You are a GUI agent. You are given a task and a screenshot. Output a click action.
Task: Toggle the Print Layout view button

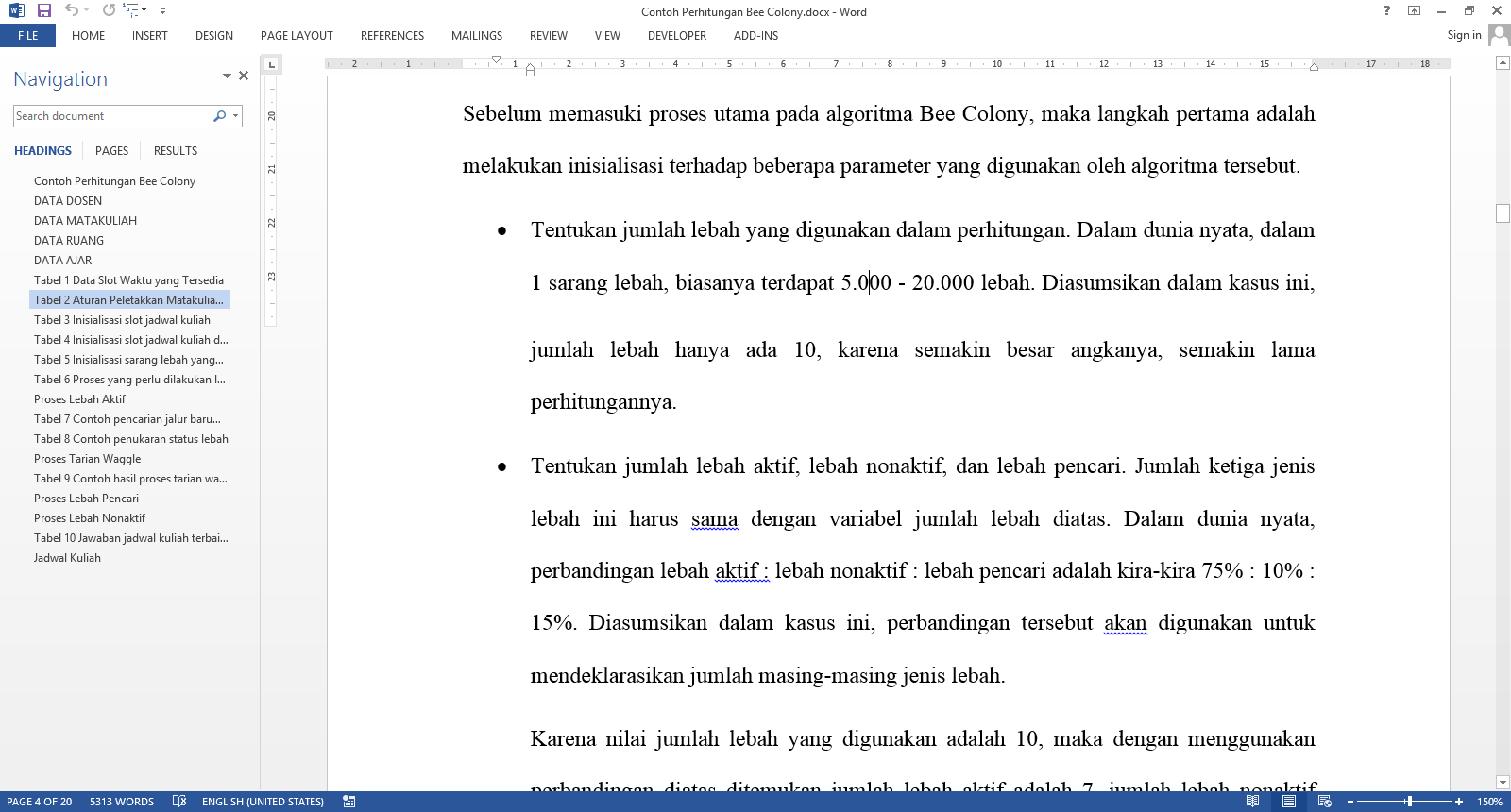(x=1288, y=802)
